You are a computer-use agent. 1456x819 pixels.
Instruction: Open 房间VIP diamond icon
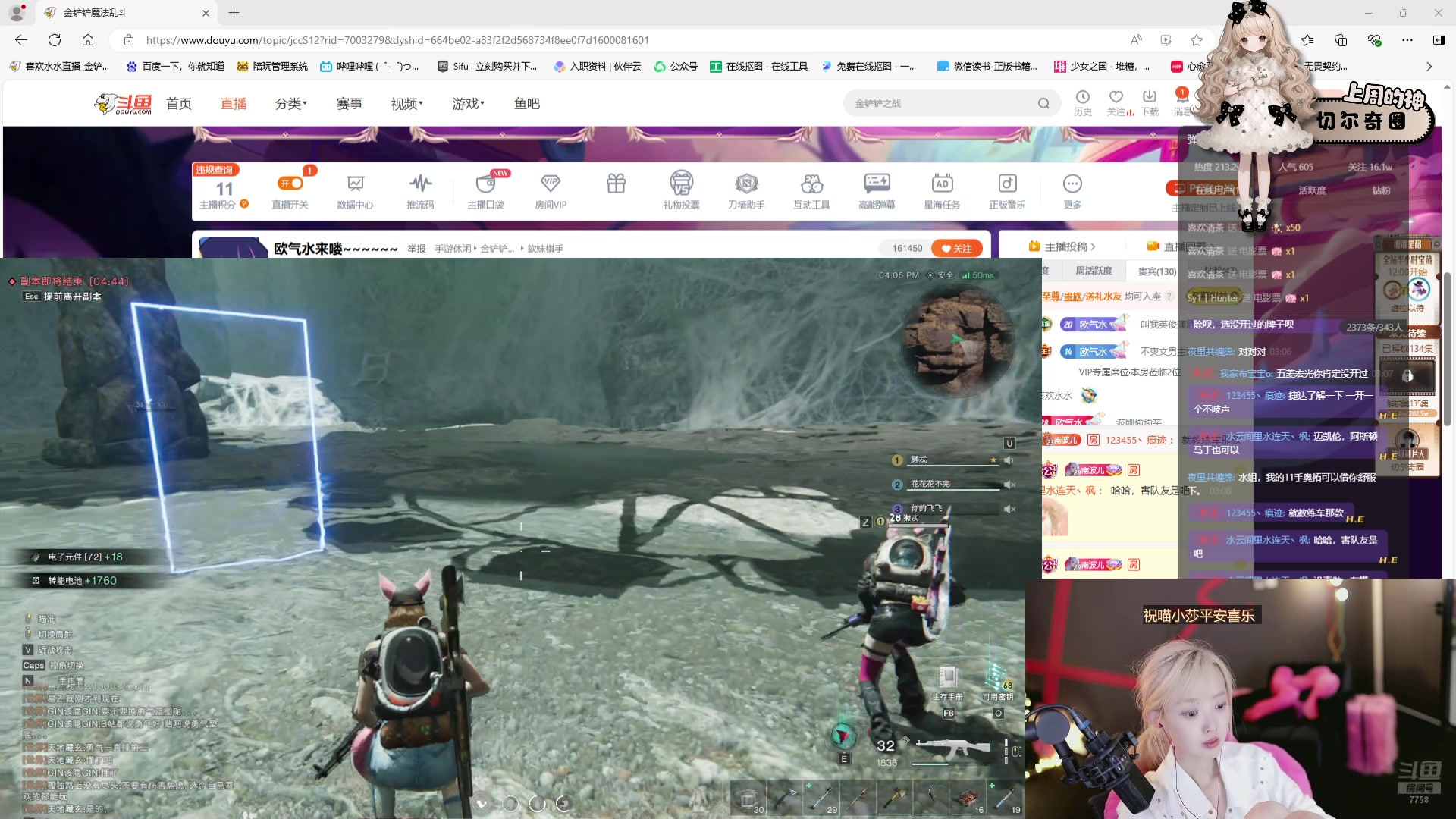click(551, 184)
